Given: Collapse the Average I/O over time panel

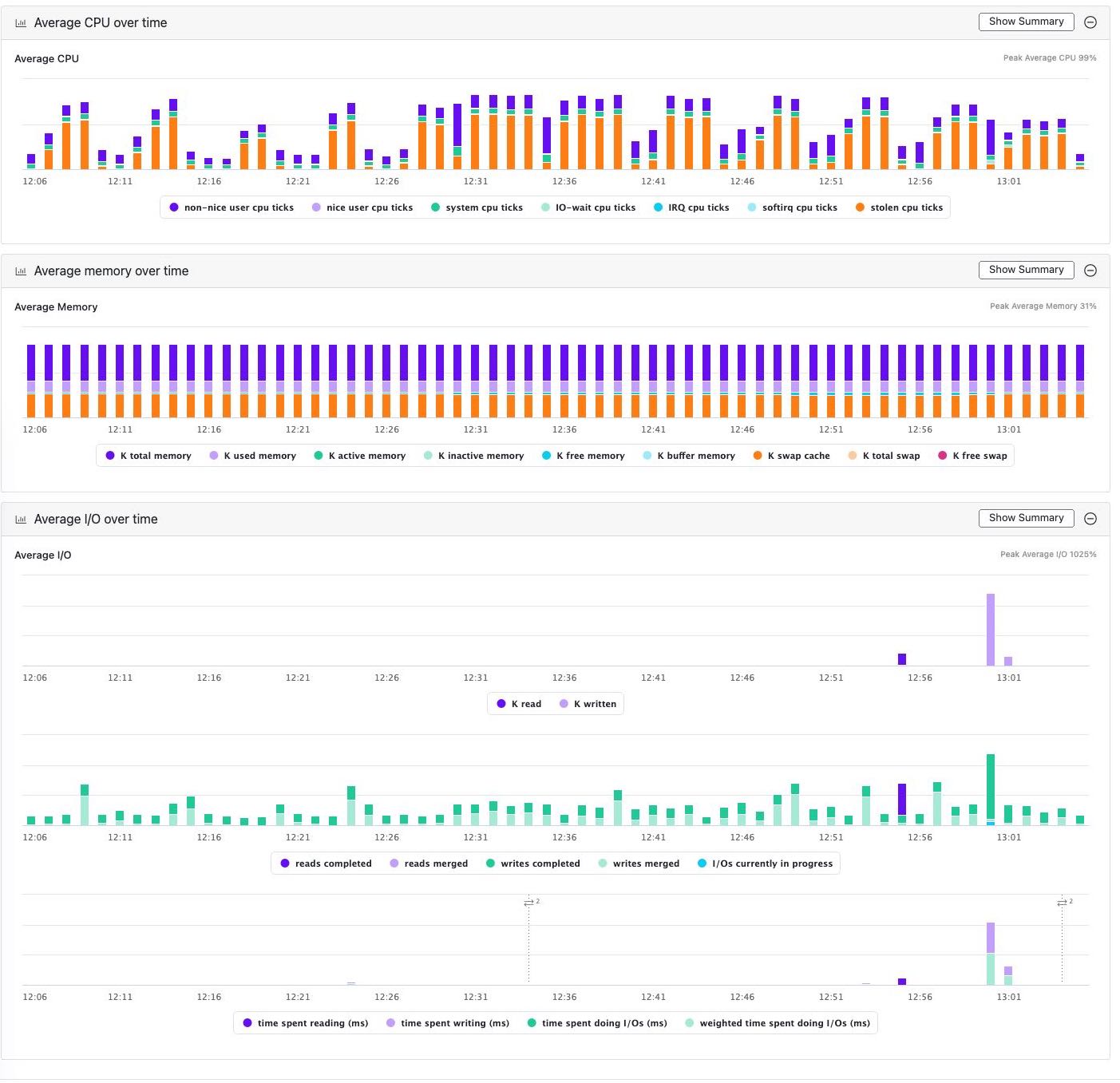Looking at the screenshot, I should point(1091,518).
